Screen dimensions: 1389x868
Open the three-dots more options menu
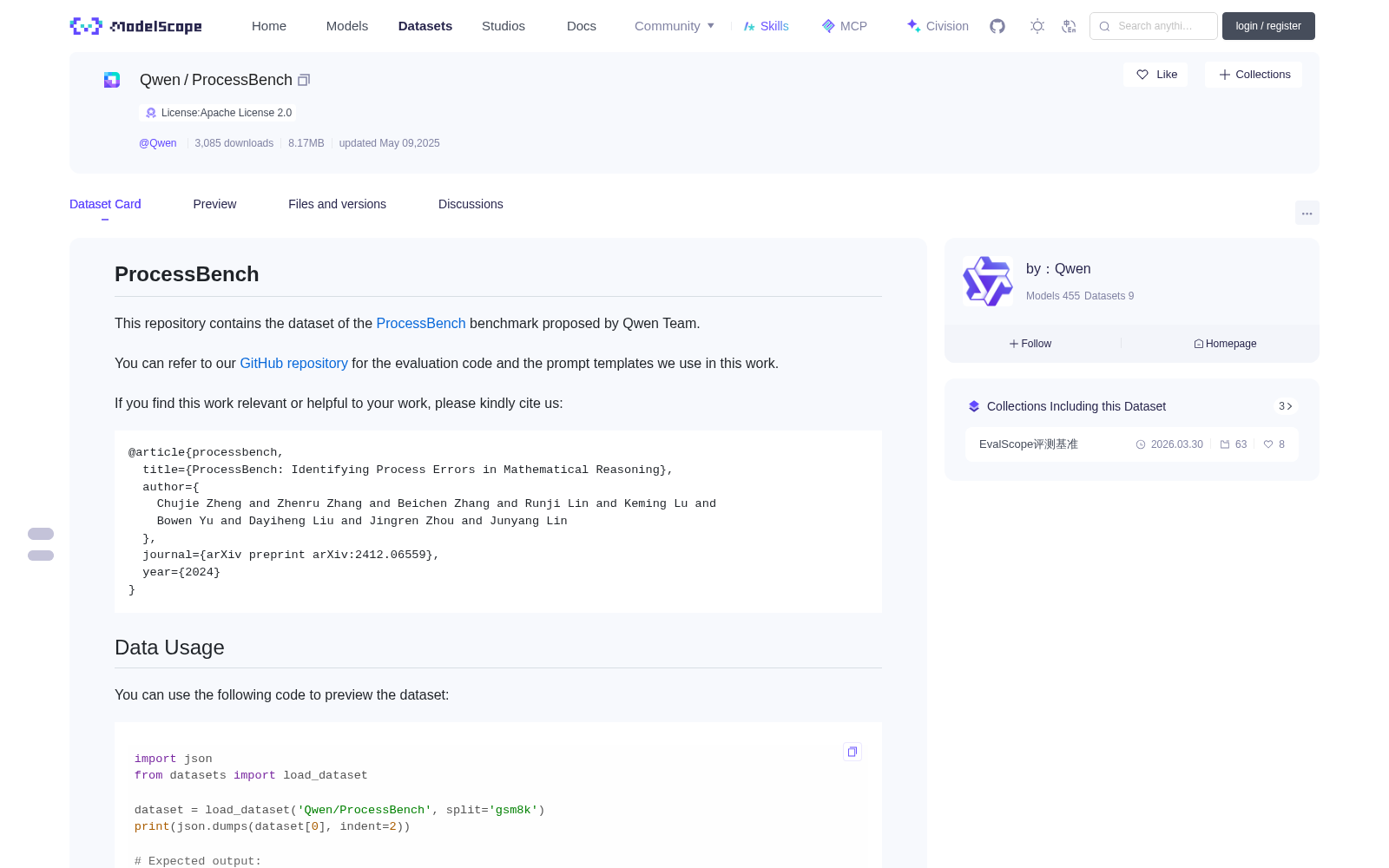coord(1307,213)
